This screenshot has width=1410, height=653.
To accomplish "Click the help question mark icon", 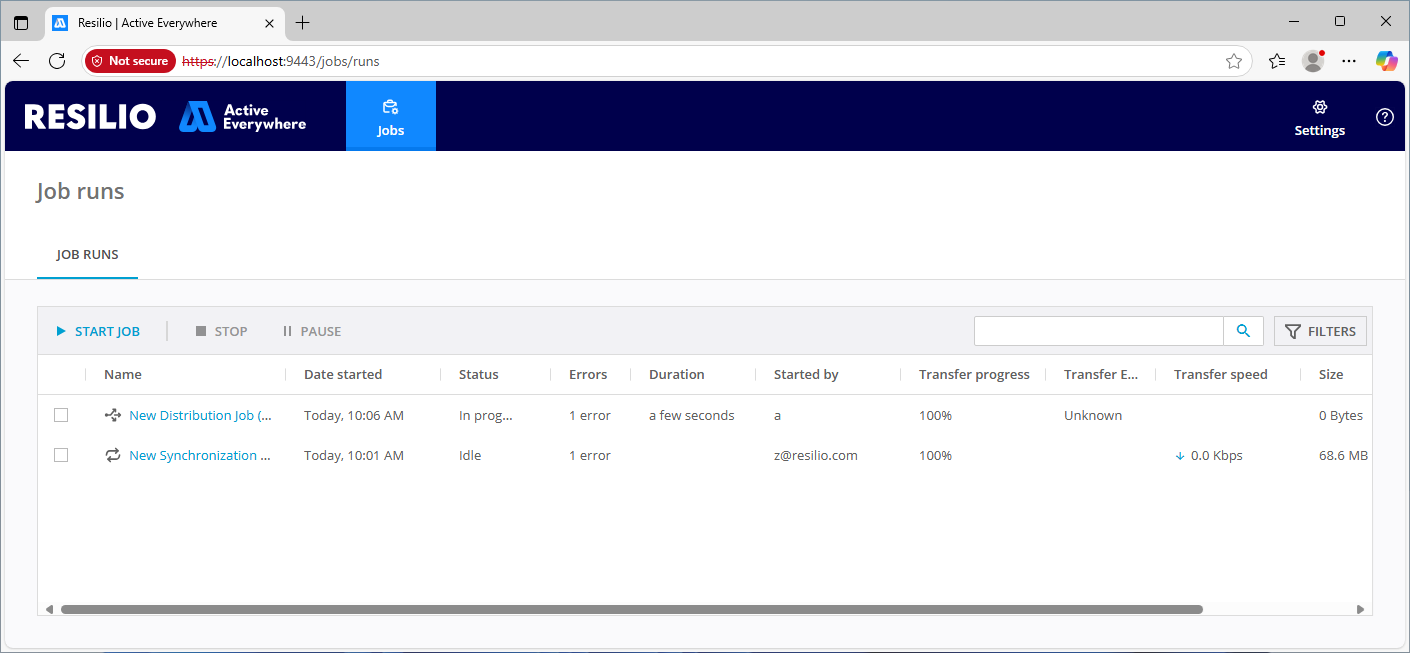I will tap(1384, 117).
